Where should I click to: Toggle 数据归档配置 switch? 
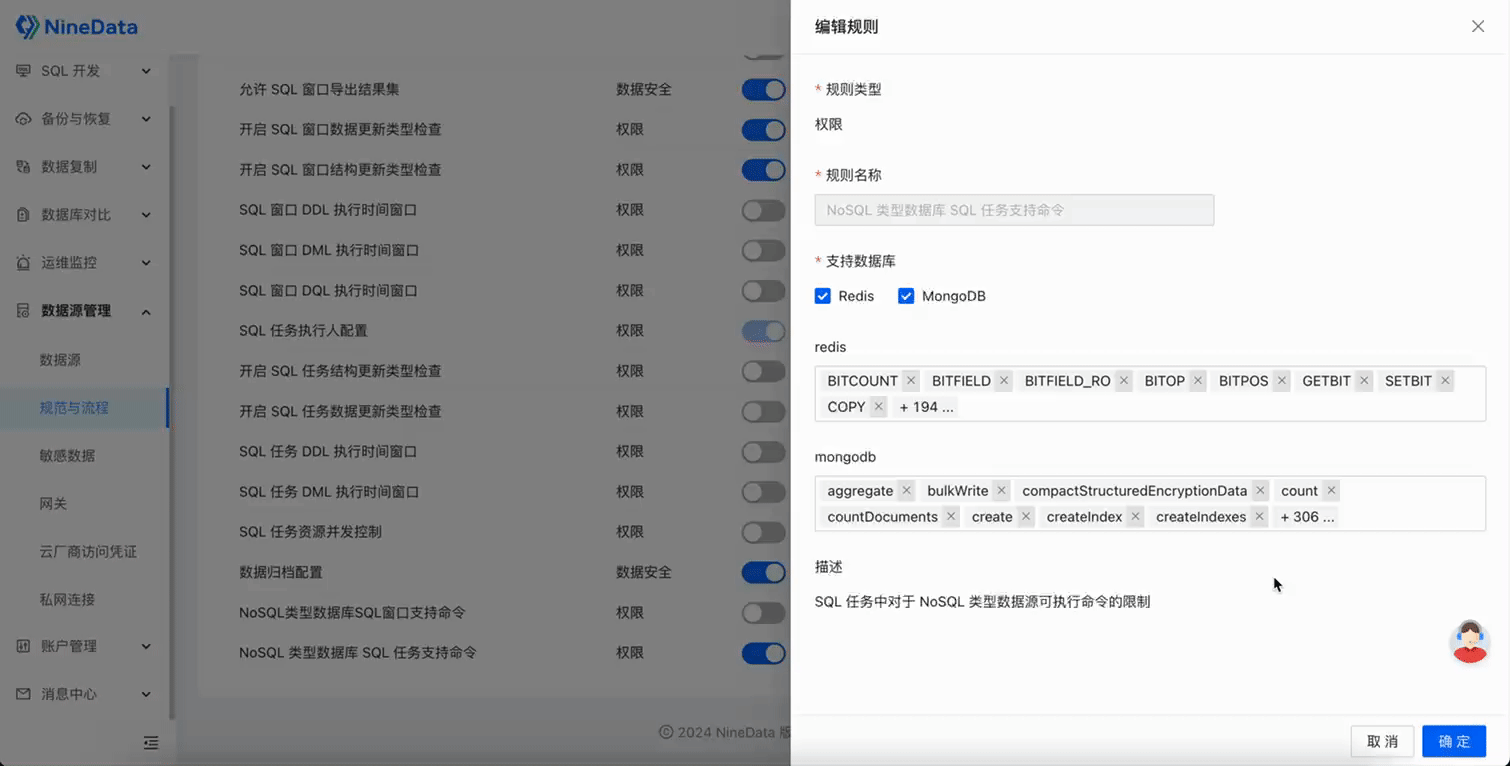[764, 572]
